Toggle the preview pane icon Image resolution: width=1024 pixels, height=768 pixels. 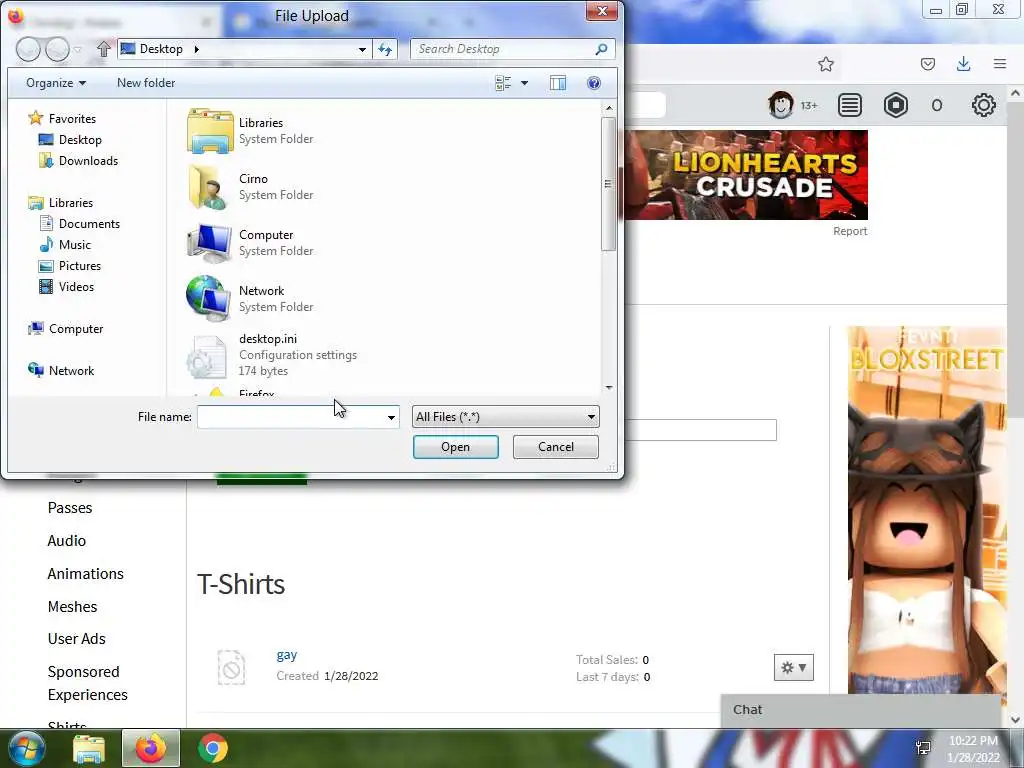[x=558, y=83]
